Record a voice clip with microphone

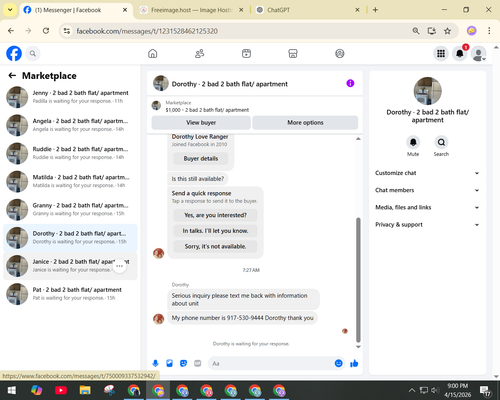pyautogui.click(x=155, y=363)
